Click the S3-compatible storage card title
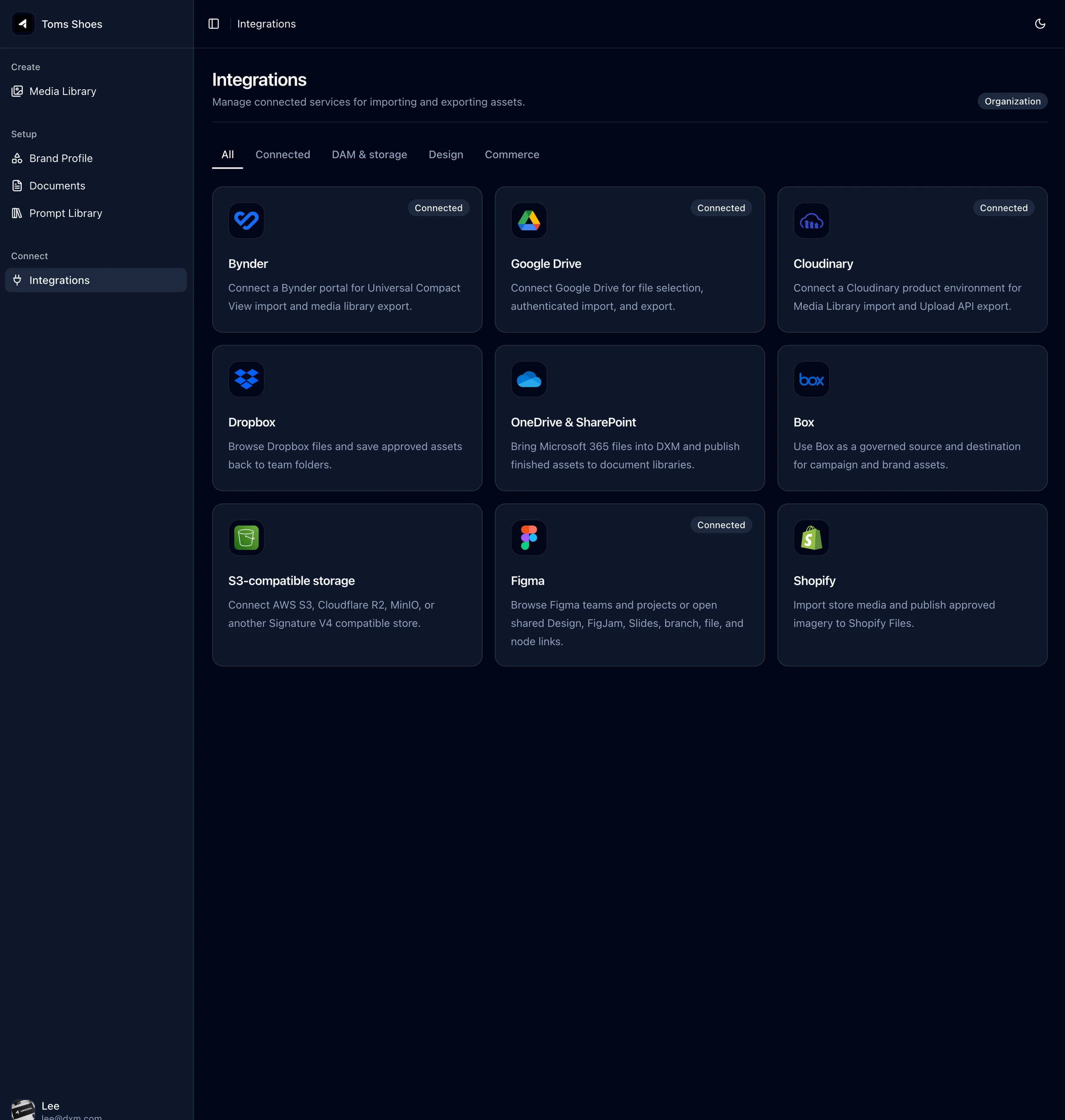The width and height of the screenshot is (1065, 1120). 291,581
